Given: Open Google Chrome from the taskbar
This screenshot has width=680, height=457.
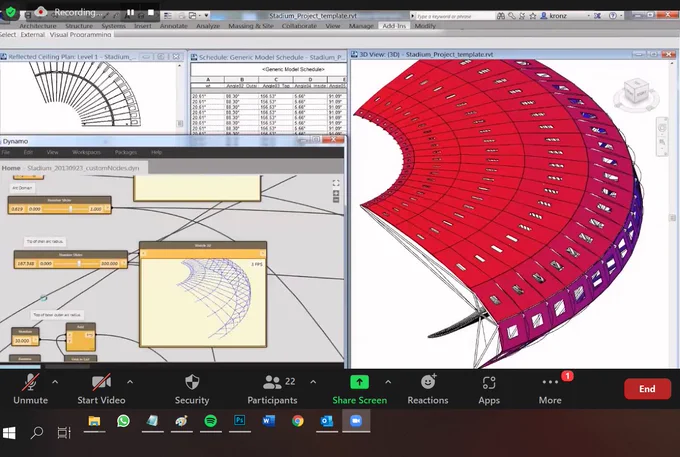Looking at the screenshot, I should [x=298, y=421].
